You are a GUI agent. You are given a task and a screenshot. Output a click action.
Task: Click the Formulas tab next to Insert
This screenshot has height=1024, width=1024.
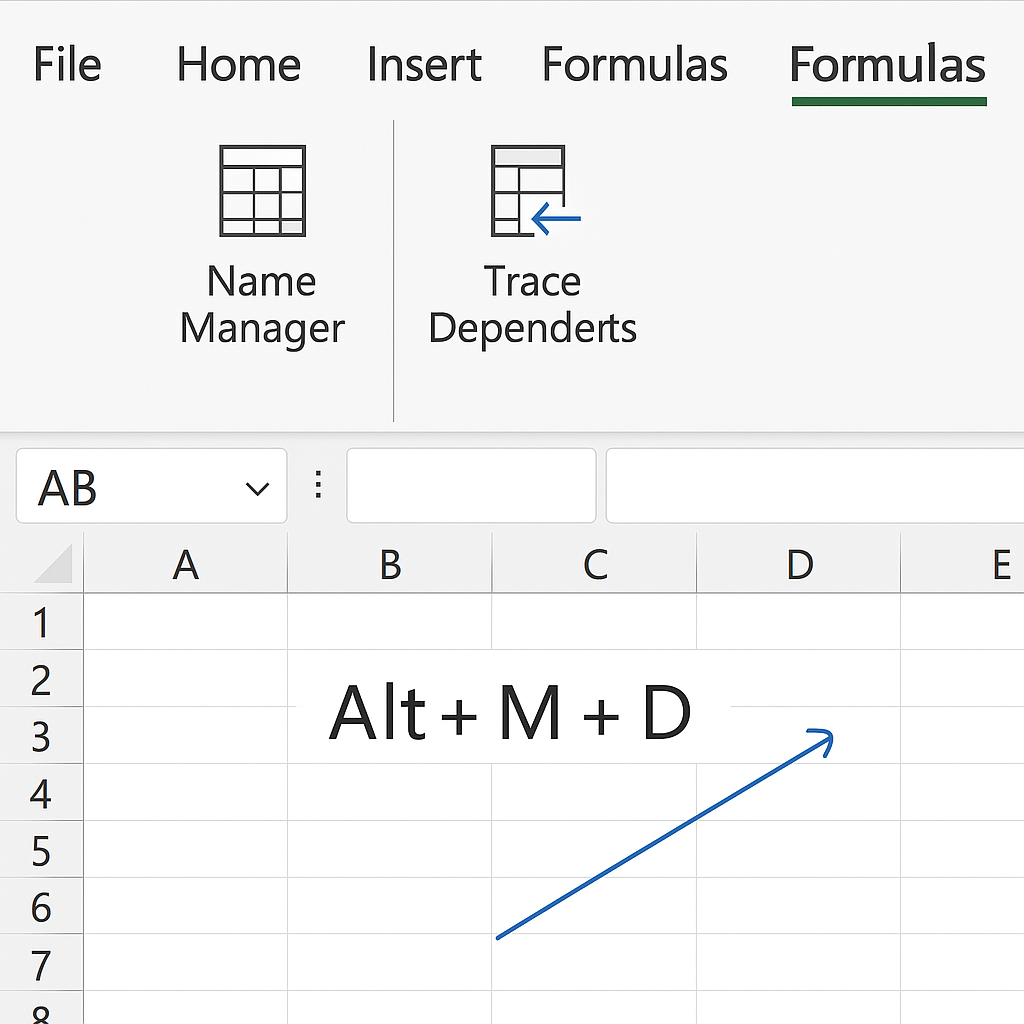click(634, 66)
